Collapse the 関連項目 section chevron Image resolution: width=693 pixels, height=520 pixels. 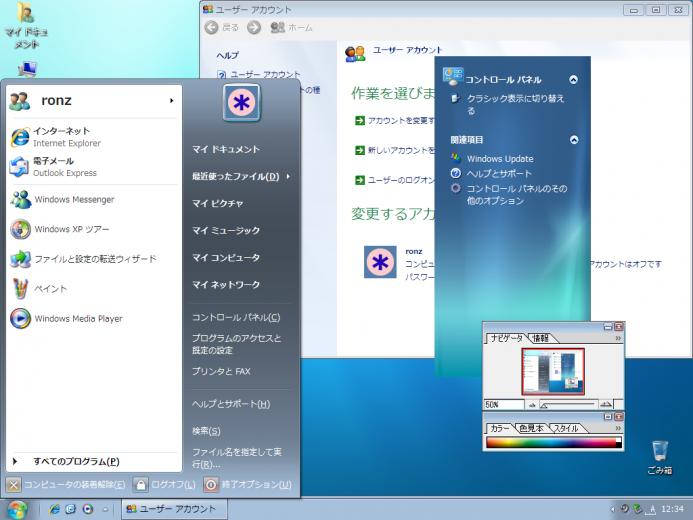574,140
